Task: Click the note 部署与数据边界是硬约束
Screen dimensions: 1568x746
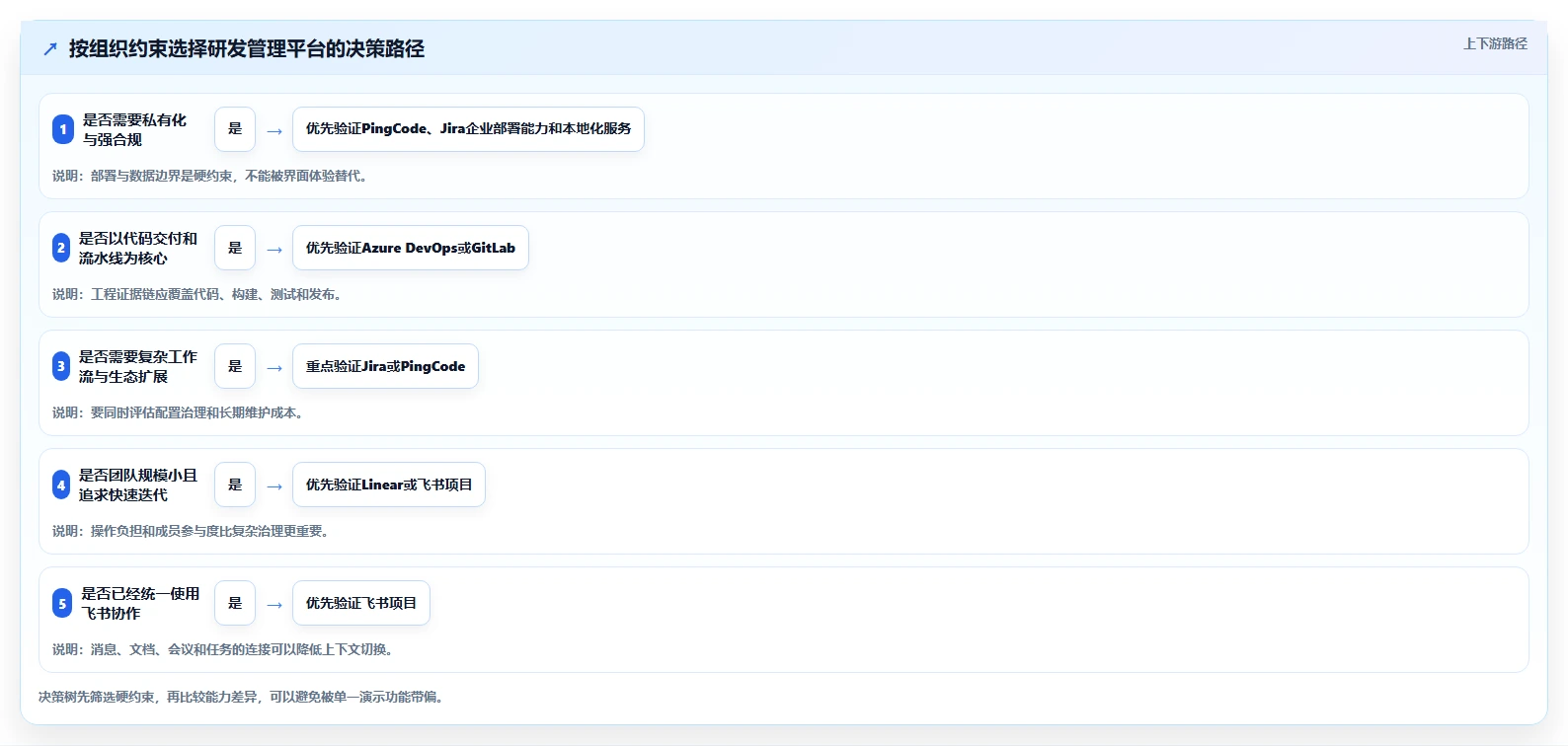Action: click(211, 176)
